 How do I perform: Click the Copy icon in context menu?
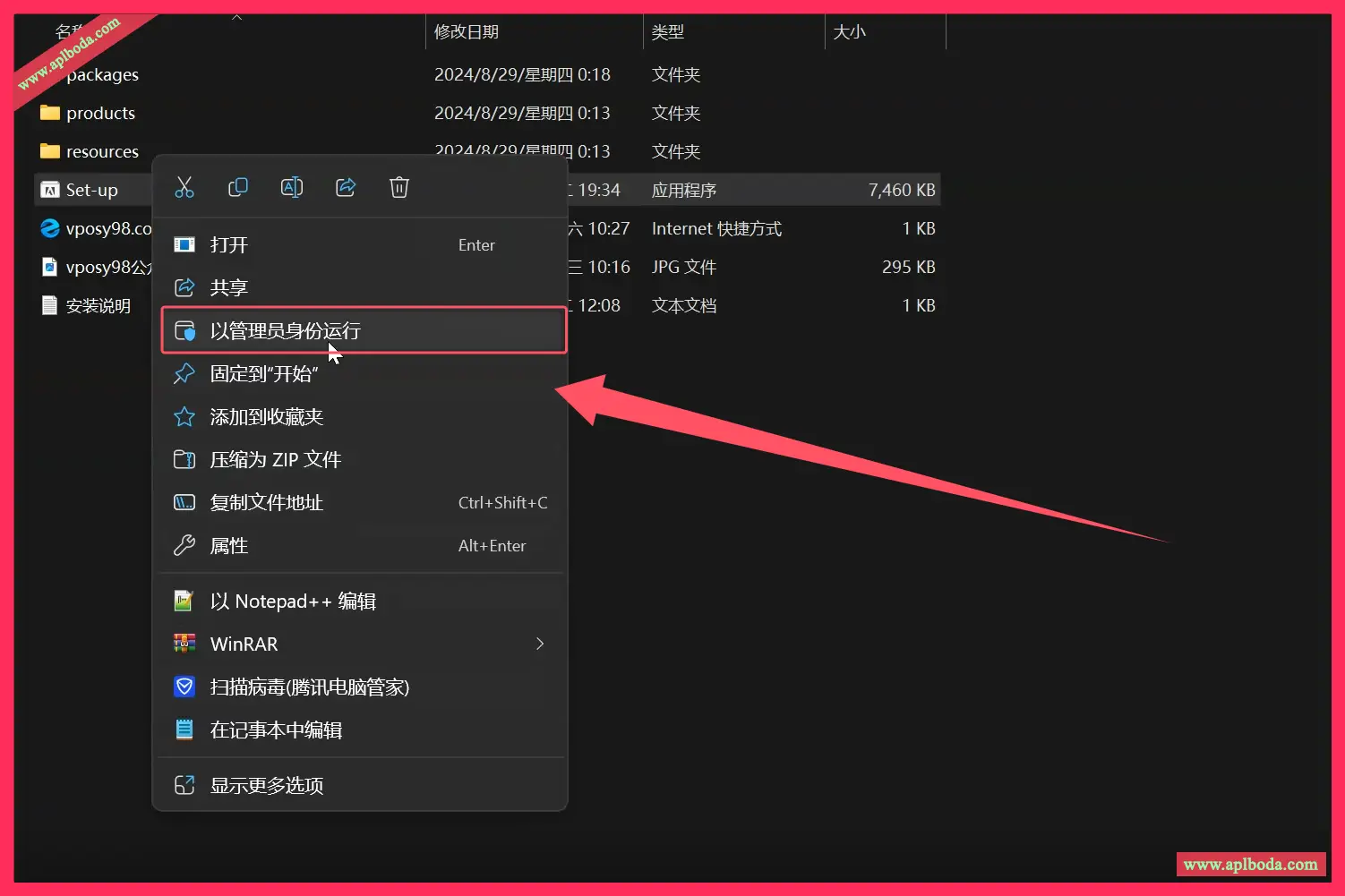(238, 187)
